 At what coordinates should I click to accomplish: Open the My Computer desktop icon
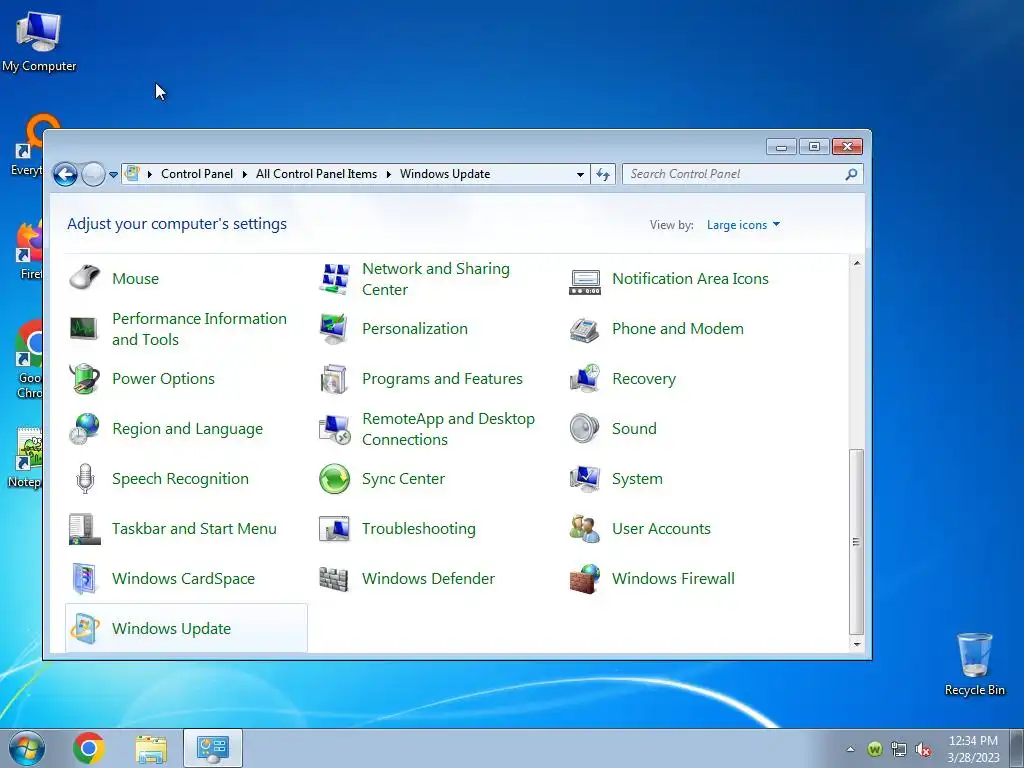[x=39, y=40]
